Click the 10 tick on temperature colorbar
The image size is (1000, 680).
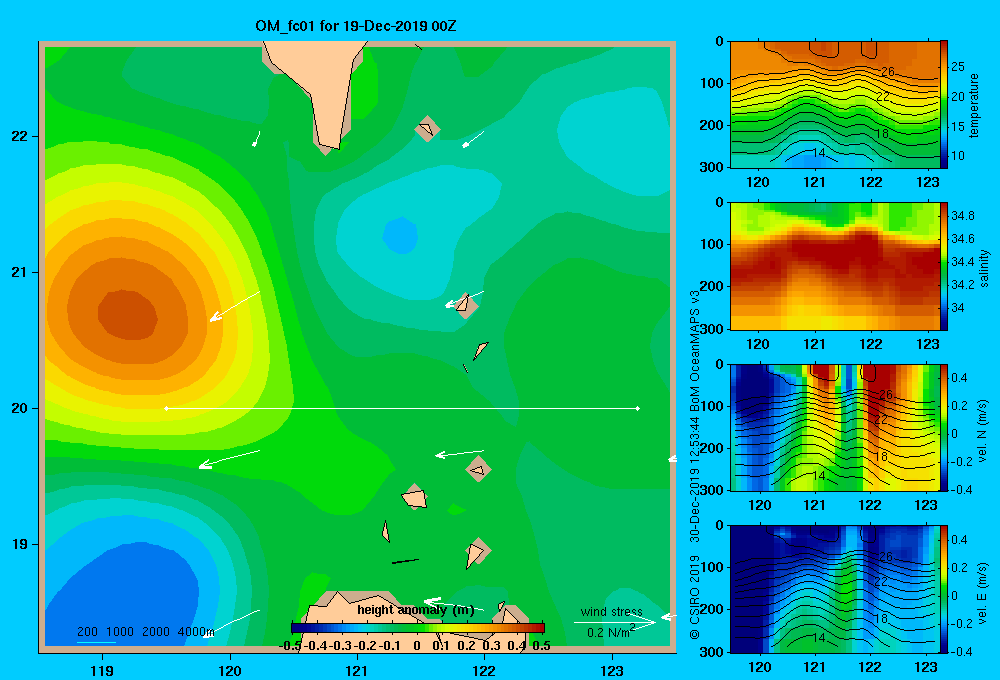[958, 156]
